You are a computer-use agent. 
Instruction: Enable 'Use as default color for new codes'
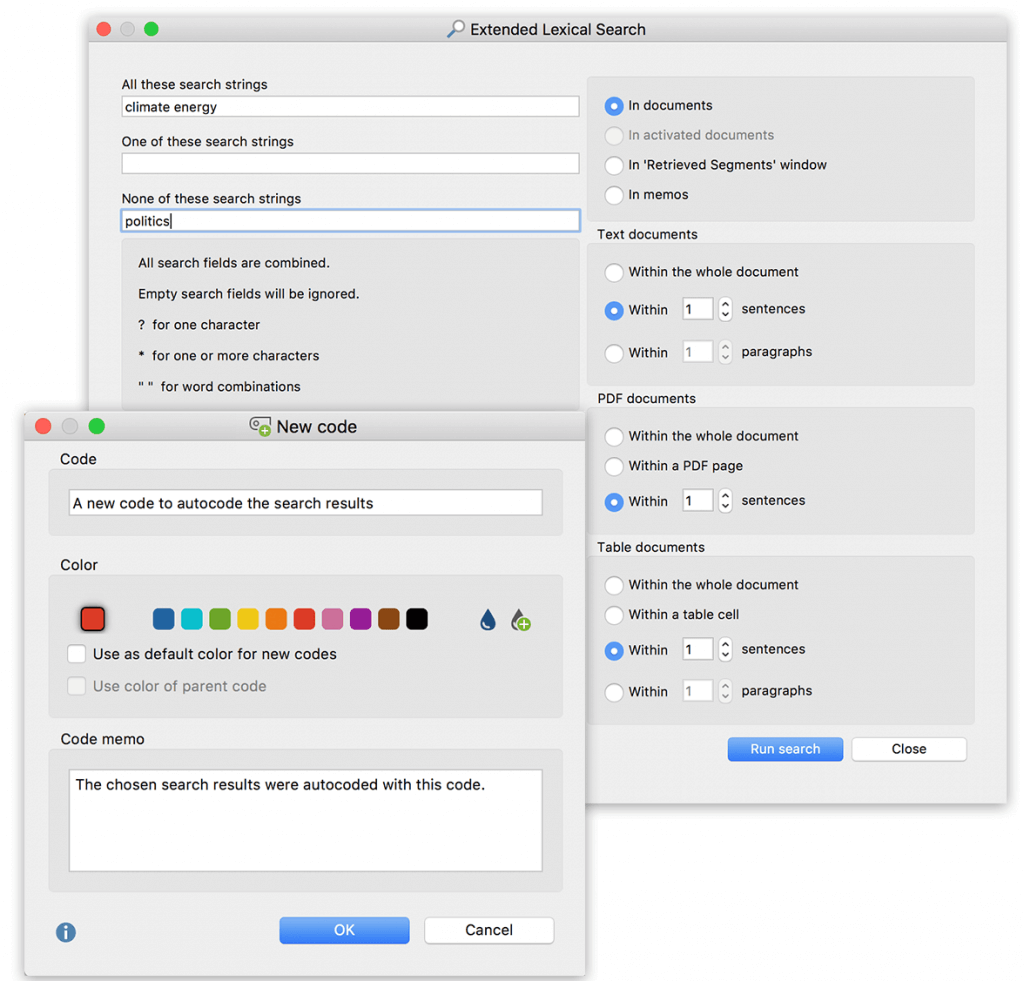click(x=77, y=654)
